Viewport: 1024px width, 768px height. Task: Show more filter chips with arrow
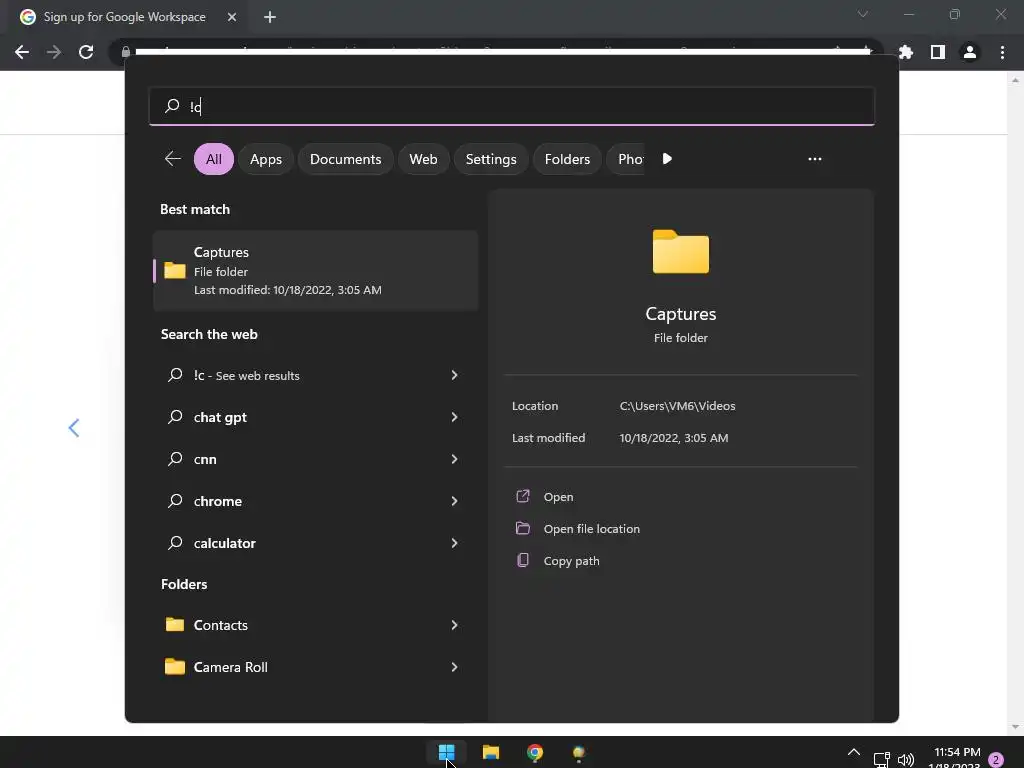click(x=667, y=159)
